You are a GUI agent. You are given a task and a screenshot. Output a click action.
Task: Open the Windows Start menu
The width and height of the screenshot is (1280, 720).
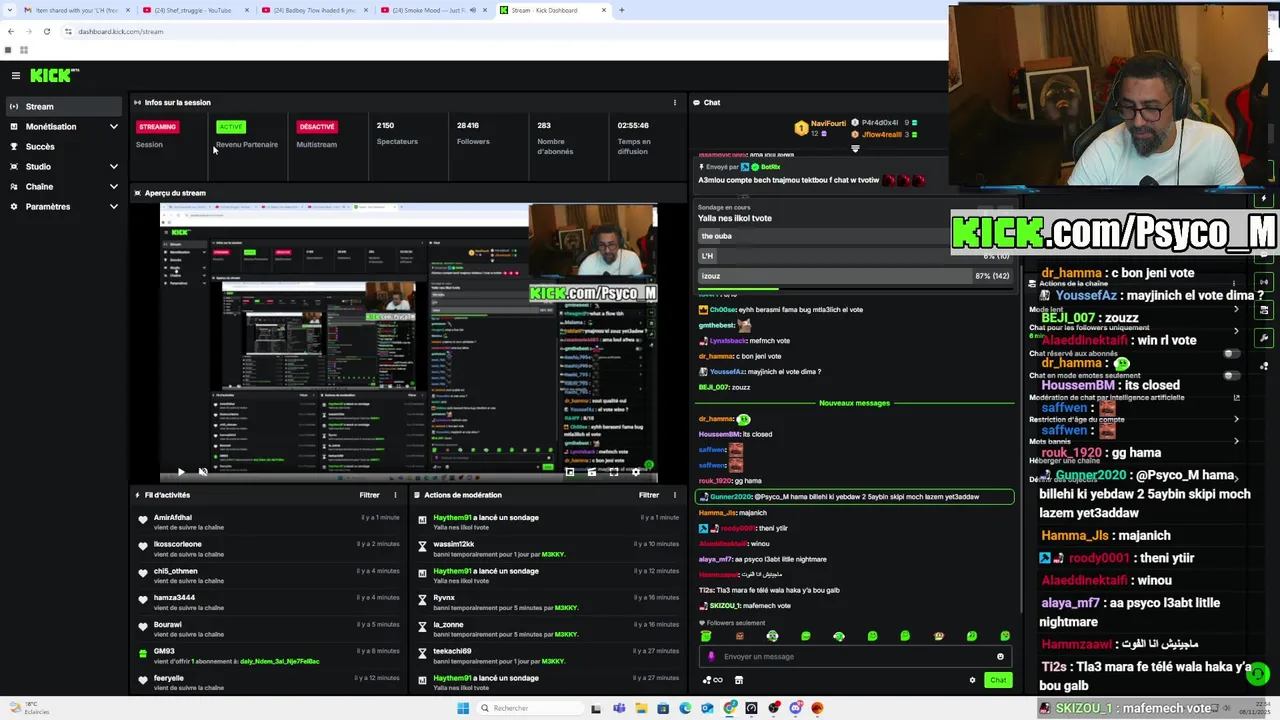coord(463,708)
